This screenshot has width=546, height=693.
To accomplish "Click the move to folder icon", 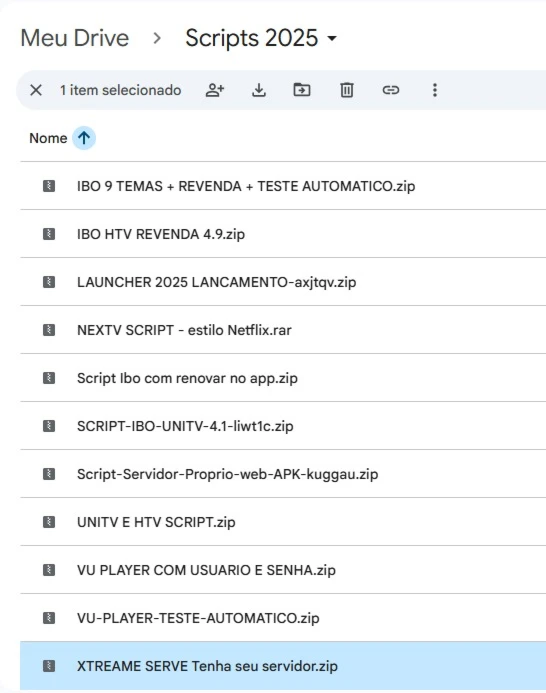I will coord(302,90).
